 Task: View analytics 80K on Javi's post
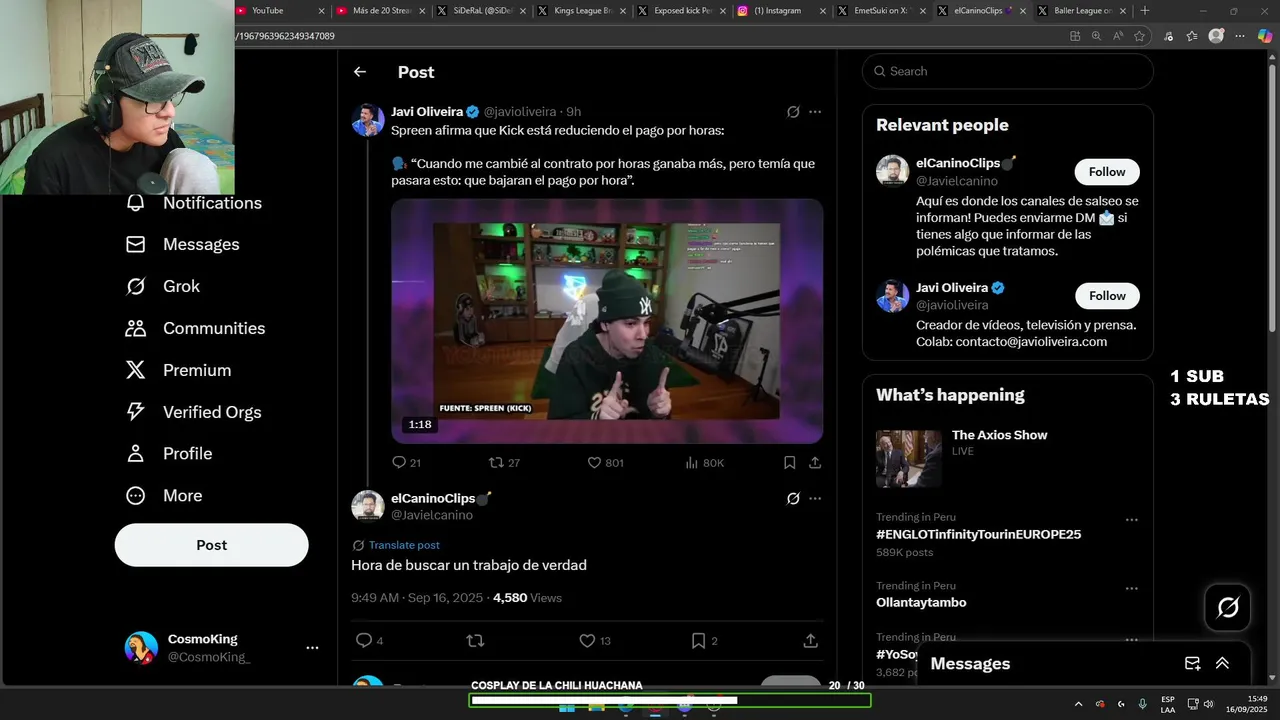pos(704,463)
